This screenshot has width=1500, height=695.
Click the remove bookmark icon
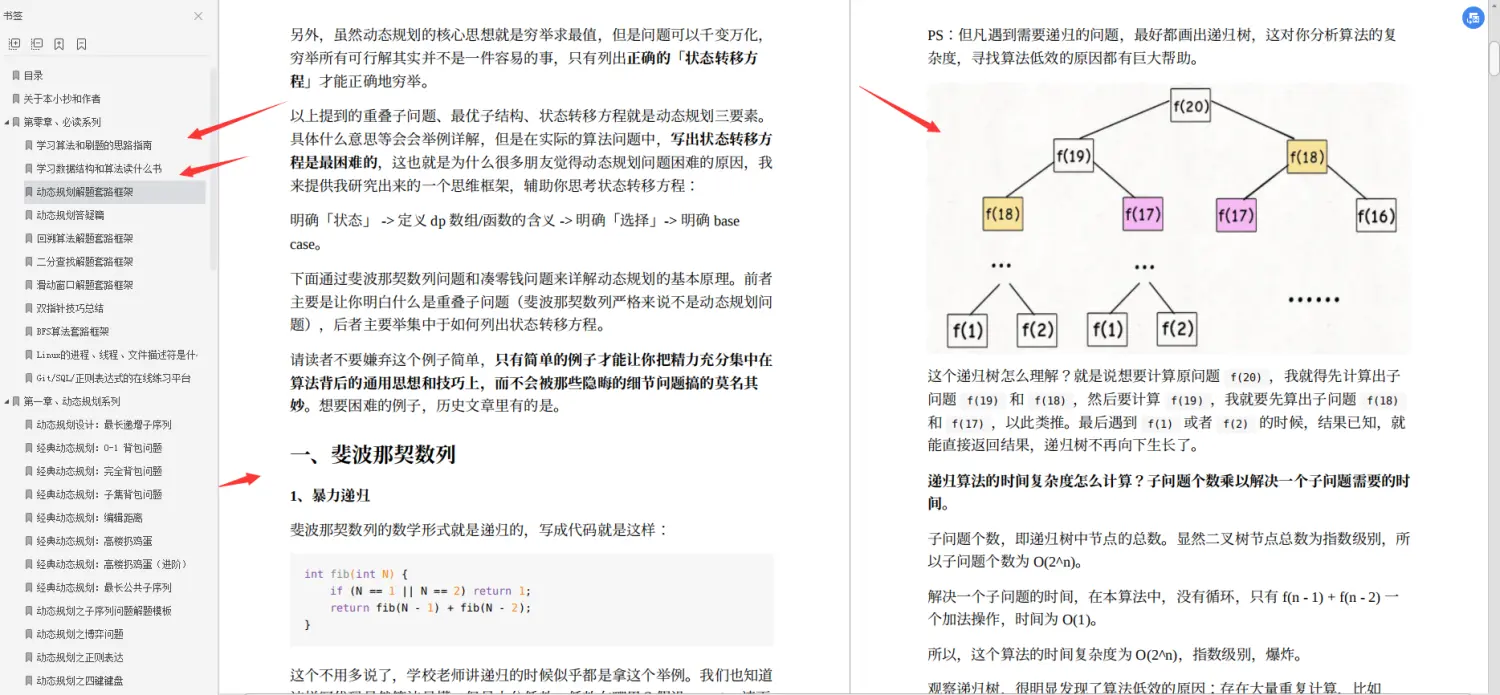(81, 43)
